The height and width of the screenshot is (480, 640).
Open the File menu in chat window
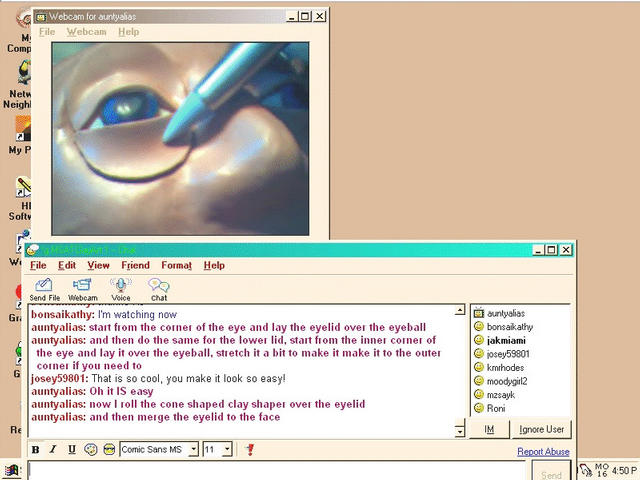pyautogui.click(x=38, y=265)
